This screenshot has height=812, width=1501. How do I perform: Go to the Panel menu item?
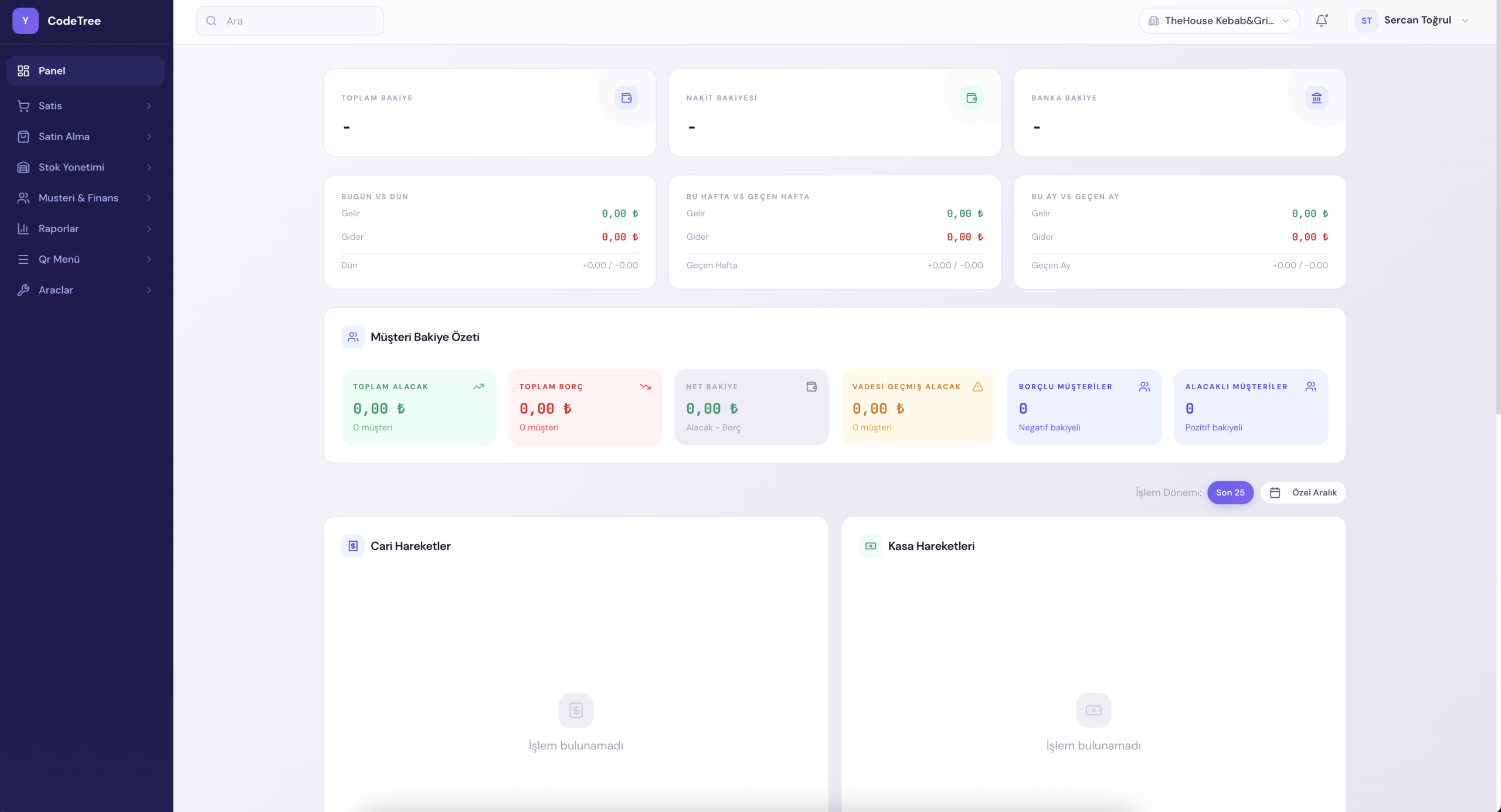point(85,70)
